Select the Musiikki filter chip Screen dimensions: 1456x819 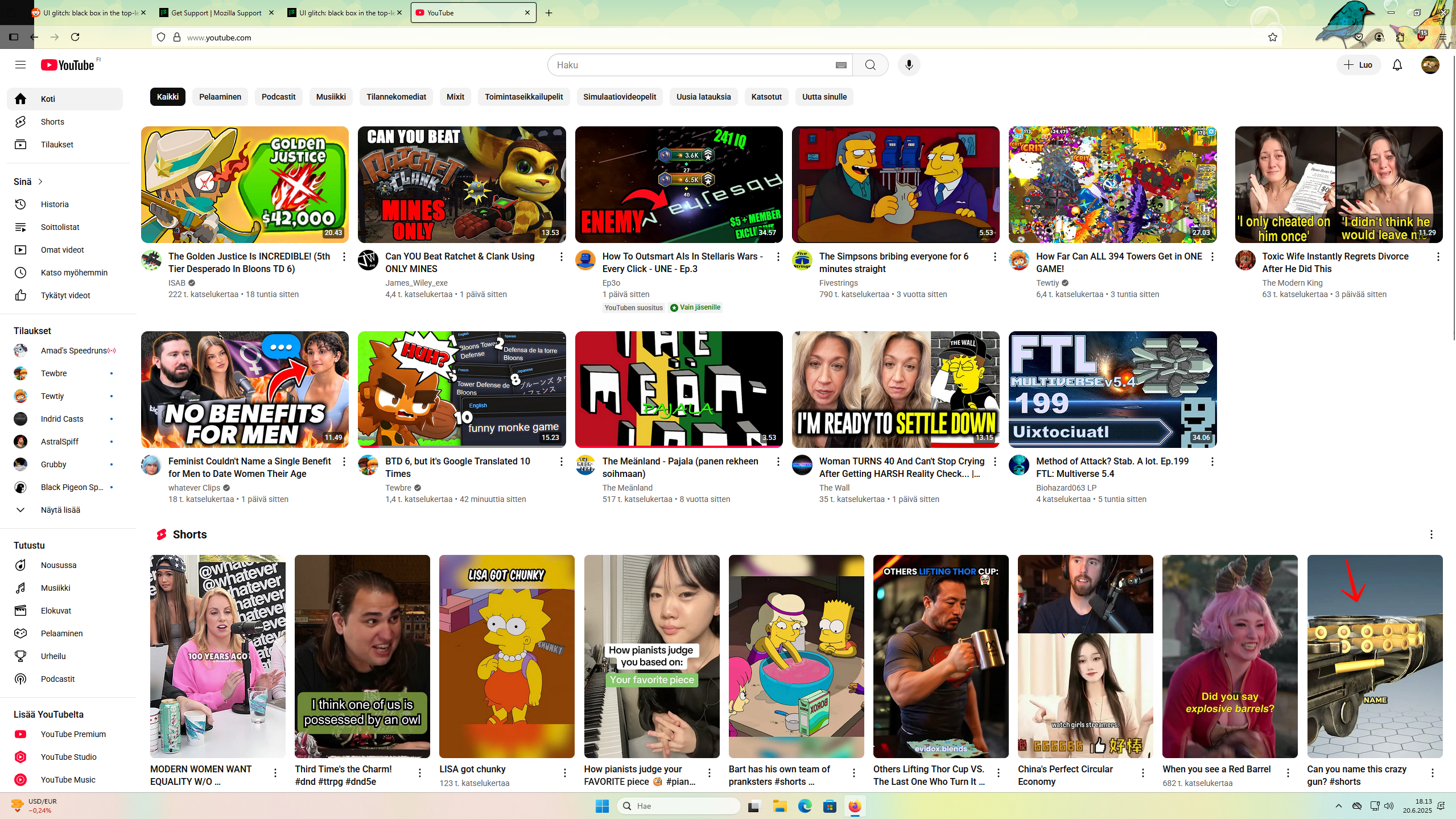tap(331, 97)
